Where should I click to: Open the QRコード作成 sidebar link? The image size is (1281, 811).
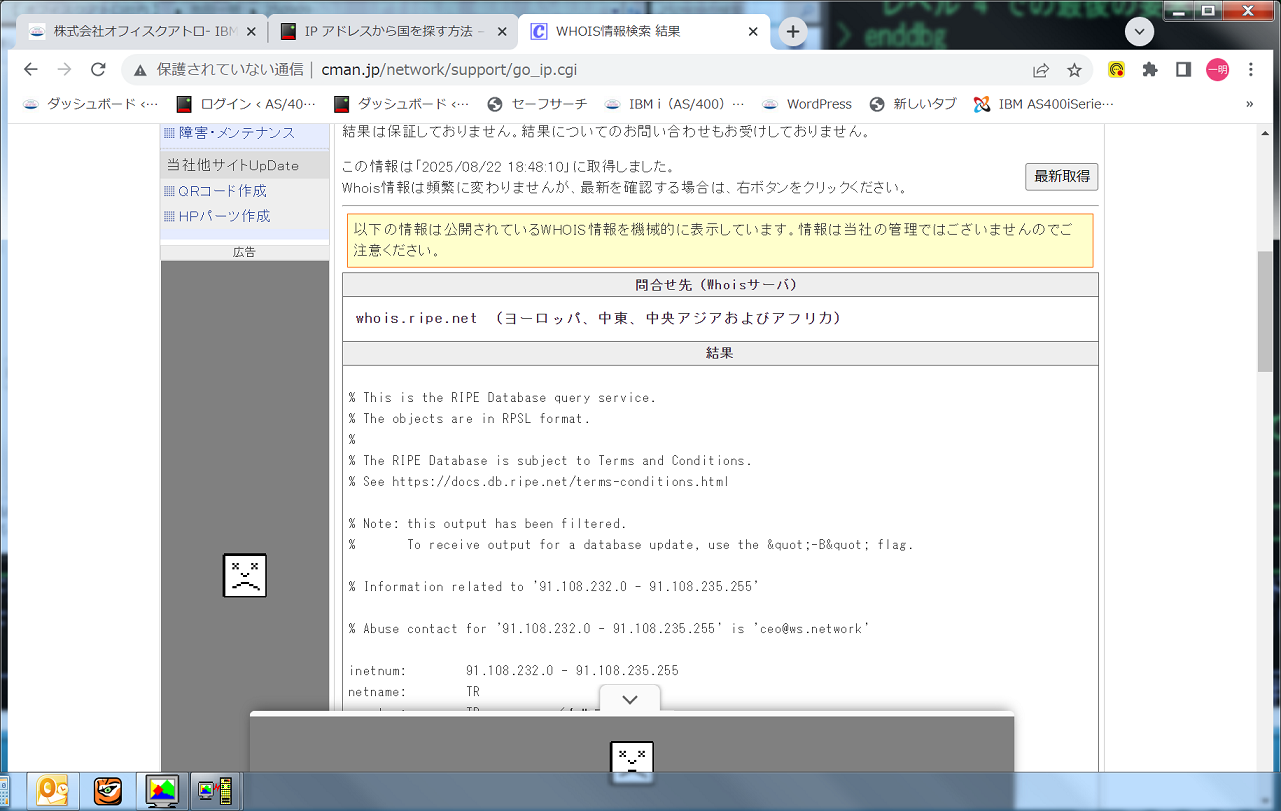coord(222,191)
